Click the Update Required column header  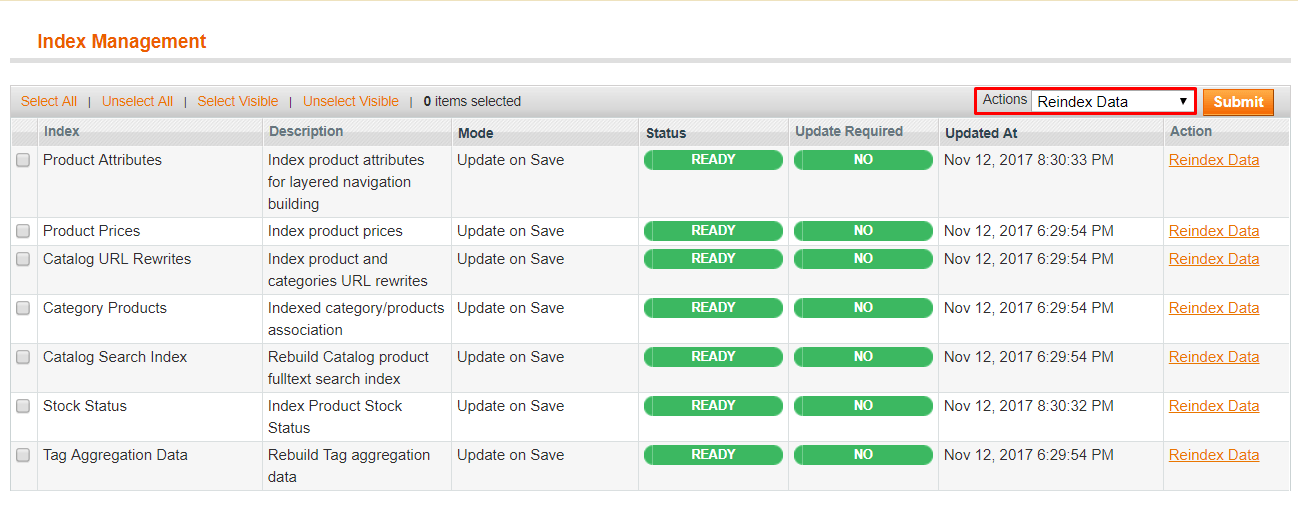pyautogui.click(x=848, y=131)
